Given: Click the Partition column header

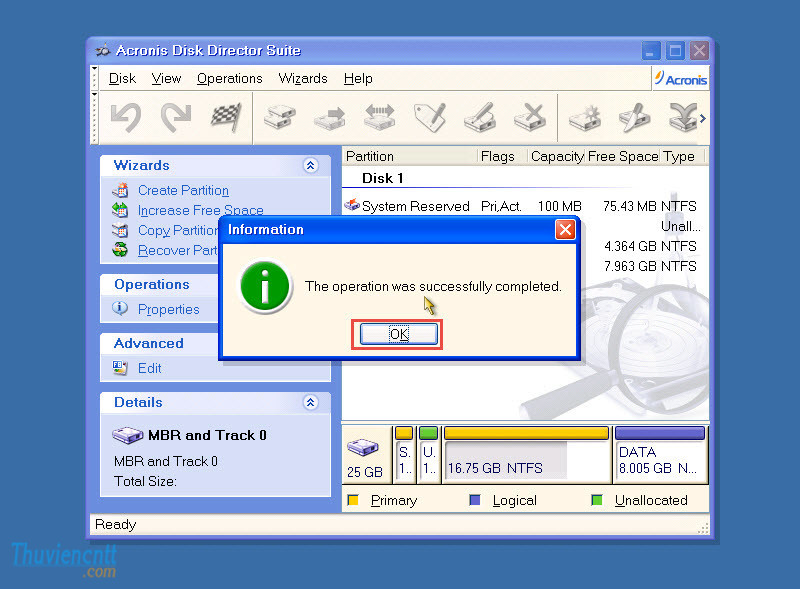Looking at the screenshot, I should (410, 156).
